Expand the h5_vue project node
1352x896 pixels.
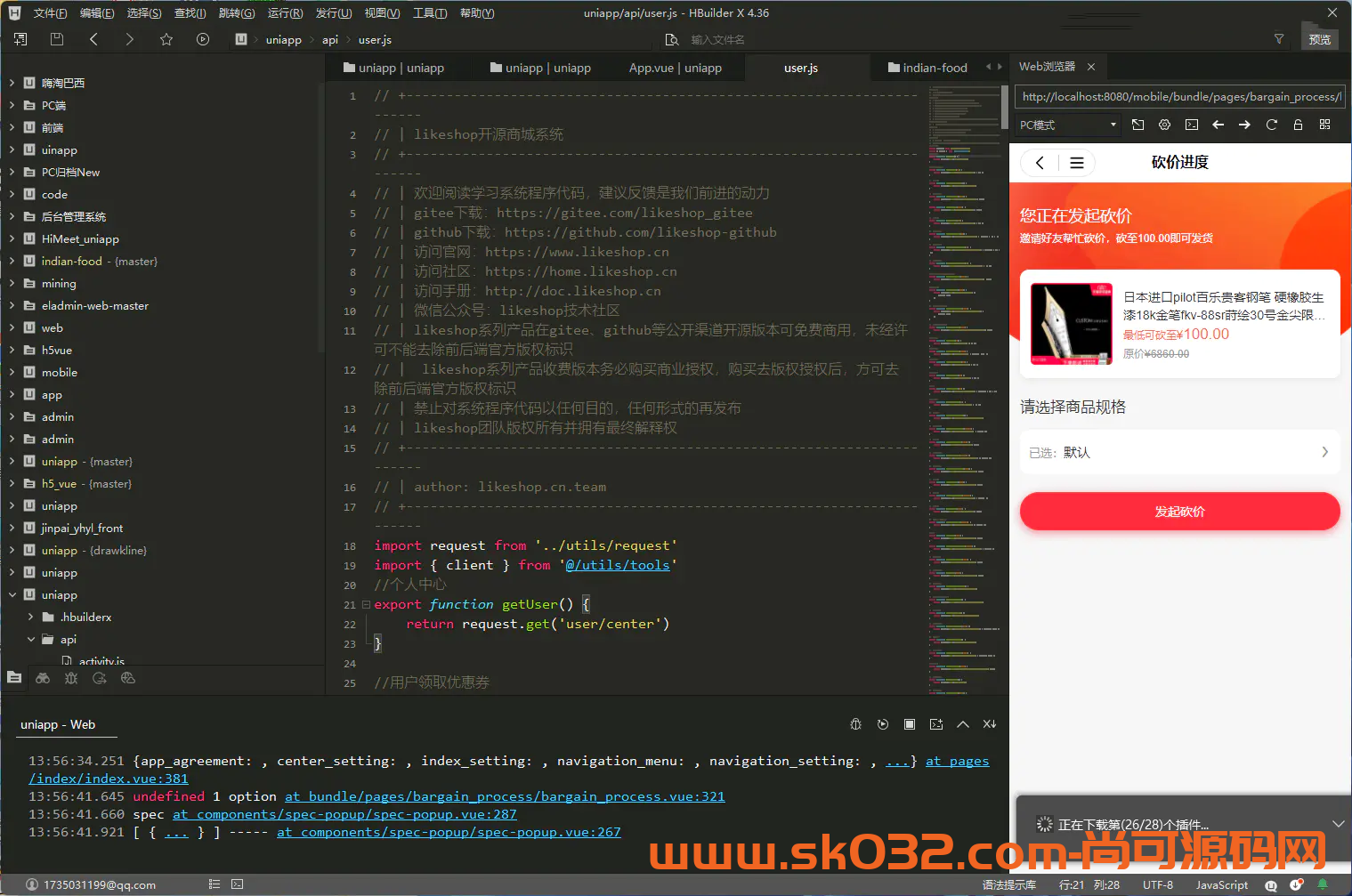click(12, 483)
